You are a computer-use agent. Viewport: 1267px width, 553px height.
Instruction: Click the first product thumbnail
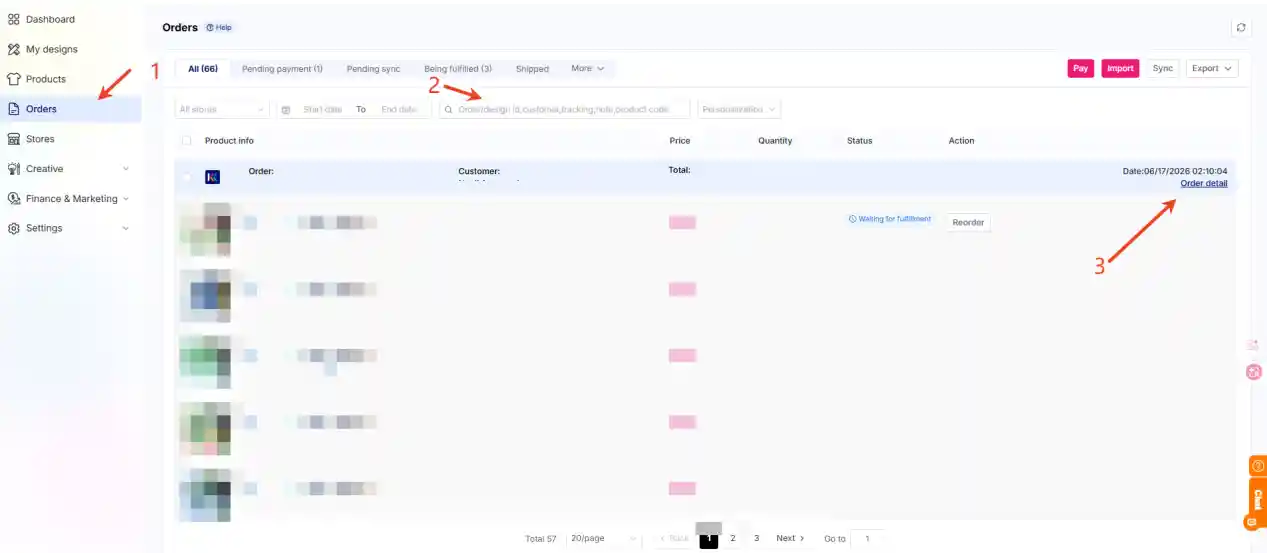(x=205, y=228)
